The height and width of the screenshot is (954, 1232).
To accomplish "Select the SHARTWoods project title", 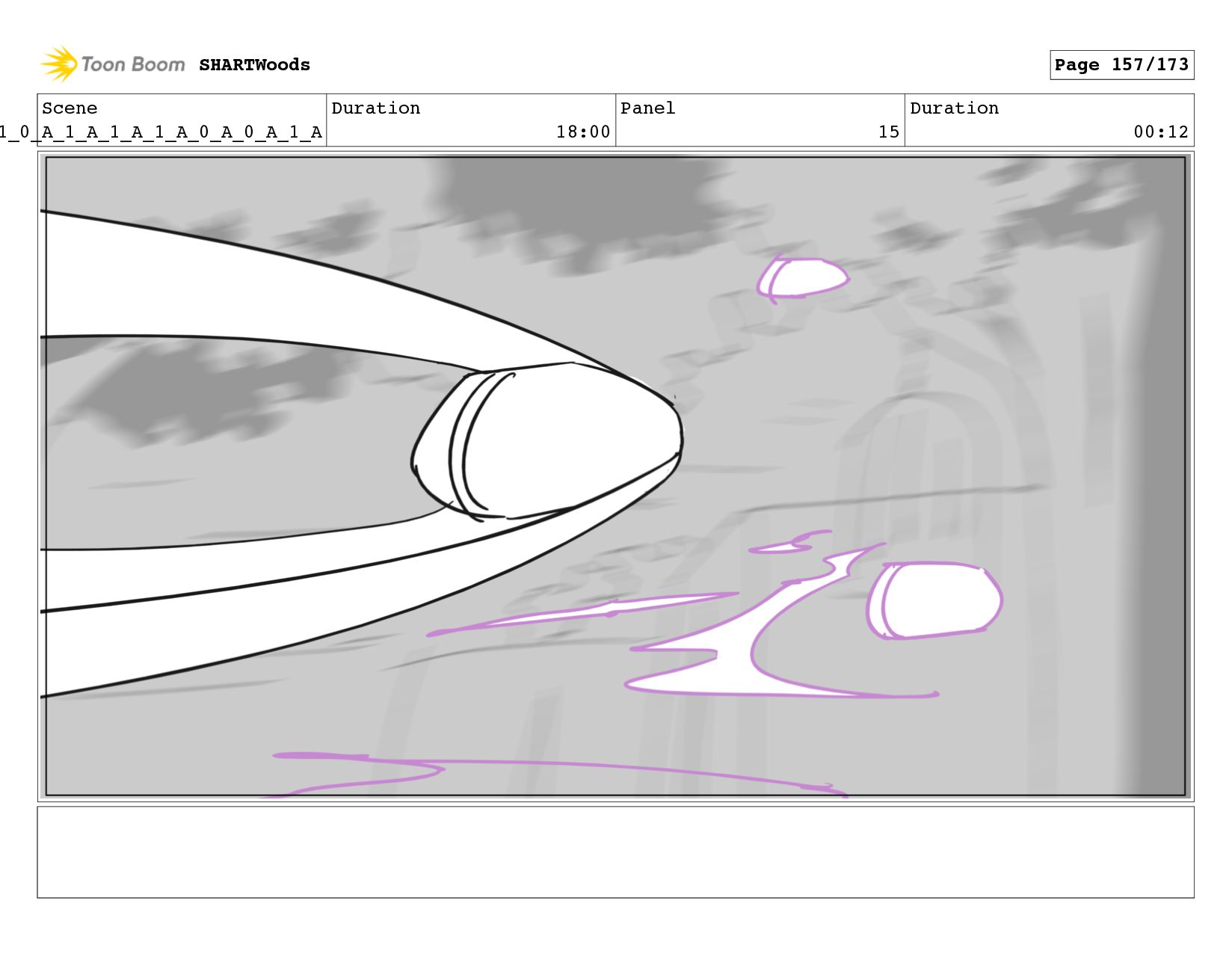I will coord(254,65).
